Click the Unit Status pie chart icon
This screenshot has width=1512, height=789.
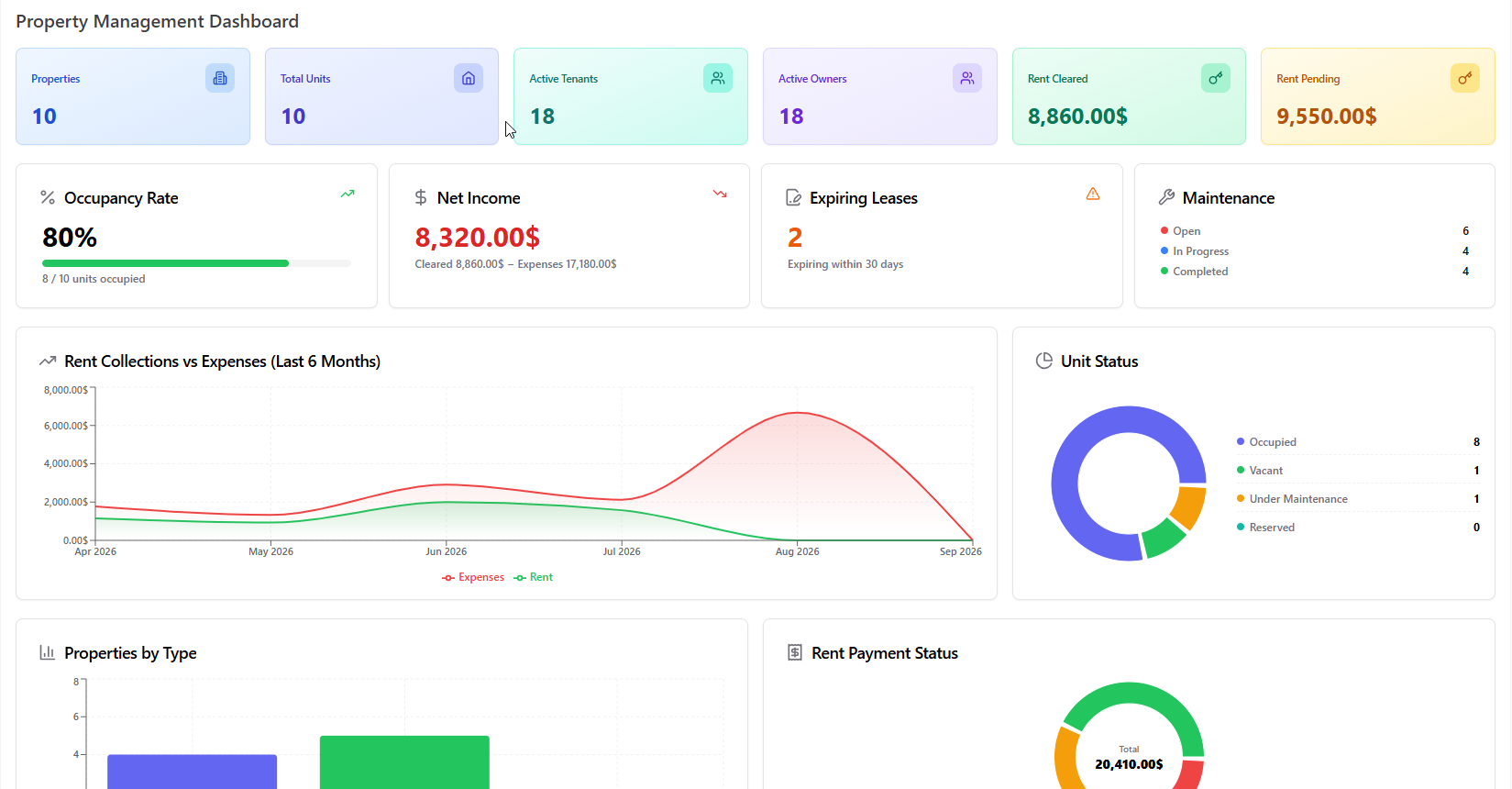[1044, 361]
